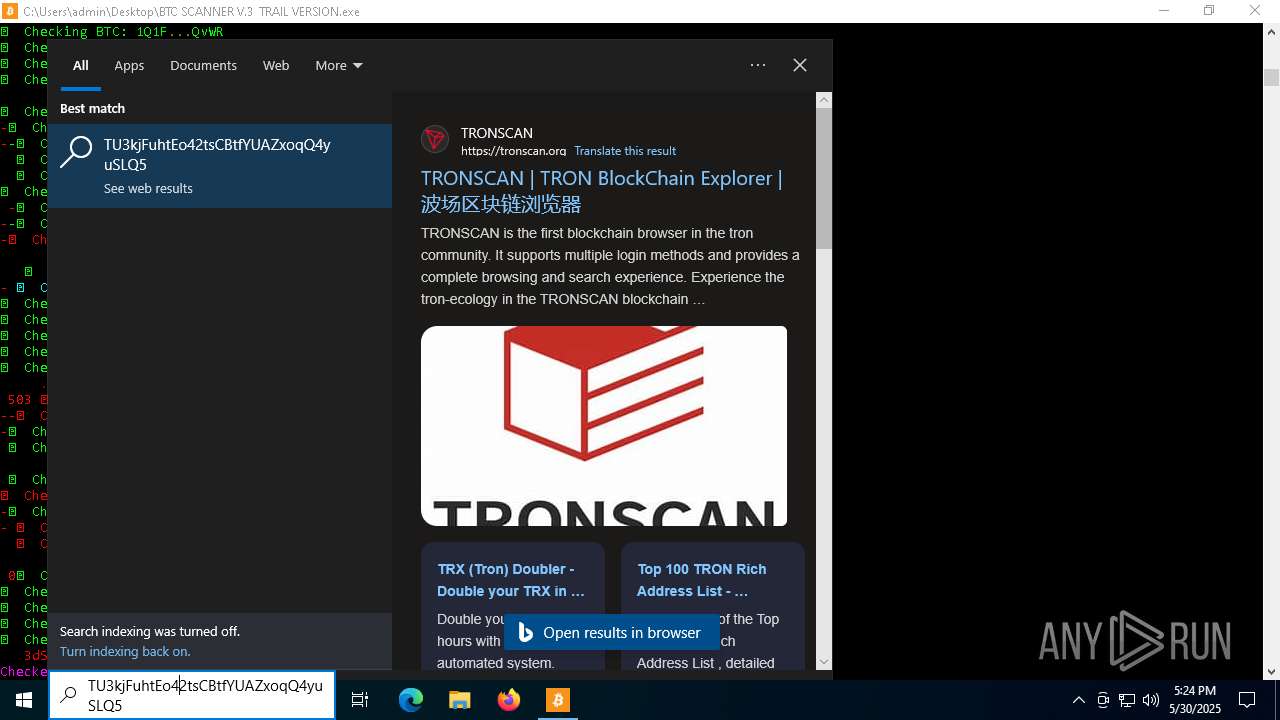Launch Microsoft Edge from the taskbar

[x=411, y=700]
